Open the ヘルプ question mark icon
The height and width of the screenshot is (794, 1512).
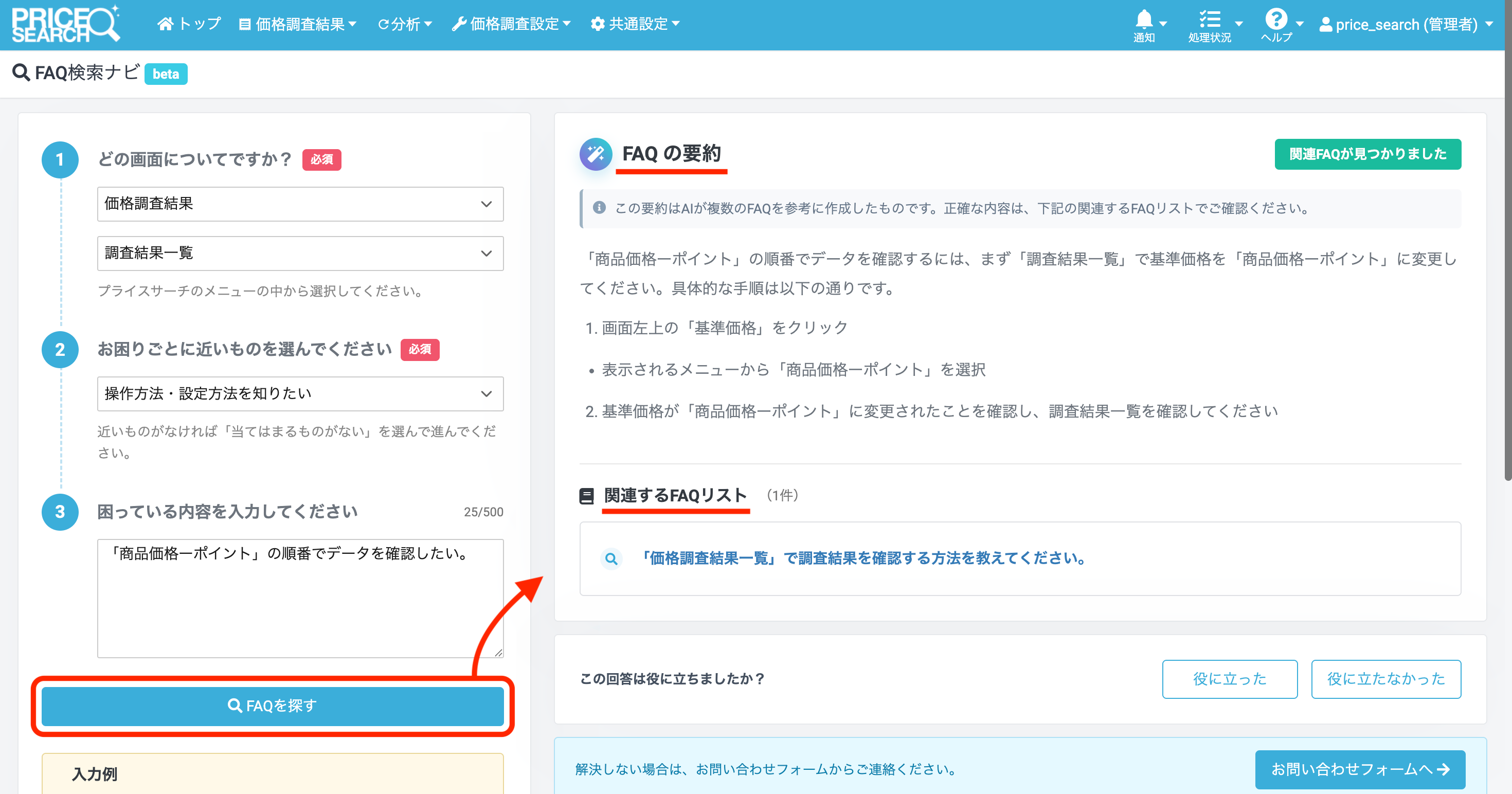(1276, 19)
